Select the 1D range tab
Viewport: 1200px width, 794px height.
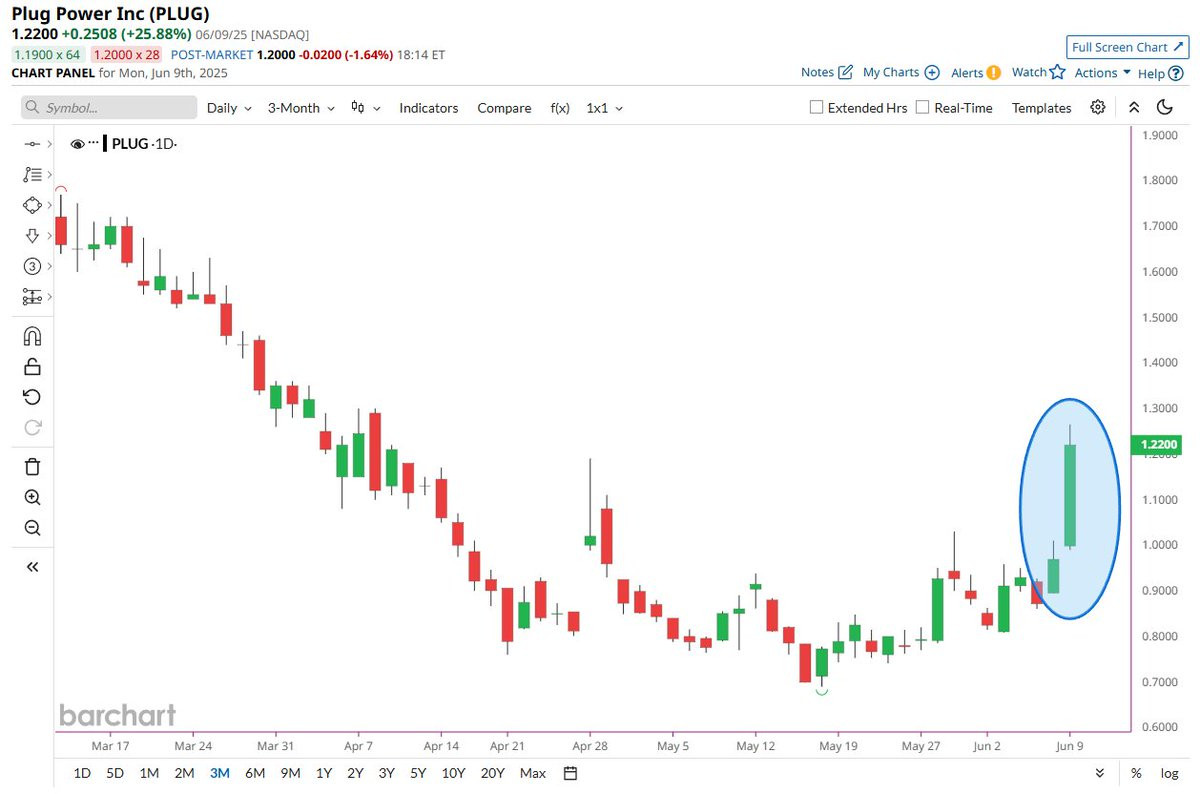point(82,773)
